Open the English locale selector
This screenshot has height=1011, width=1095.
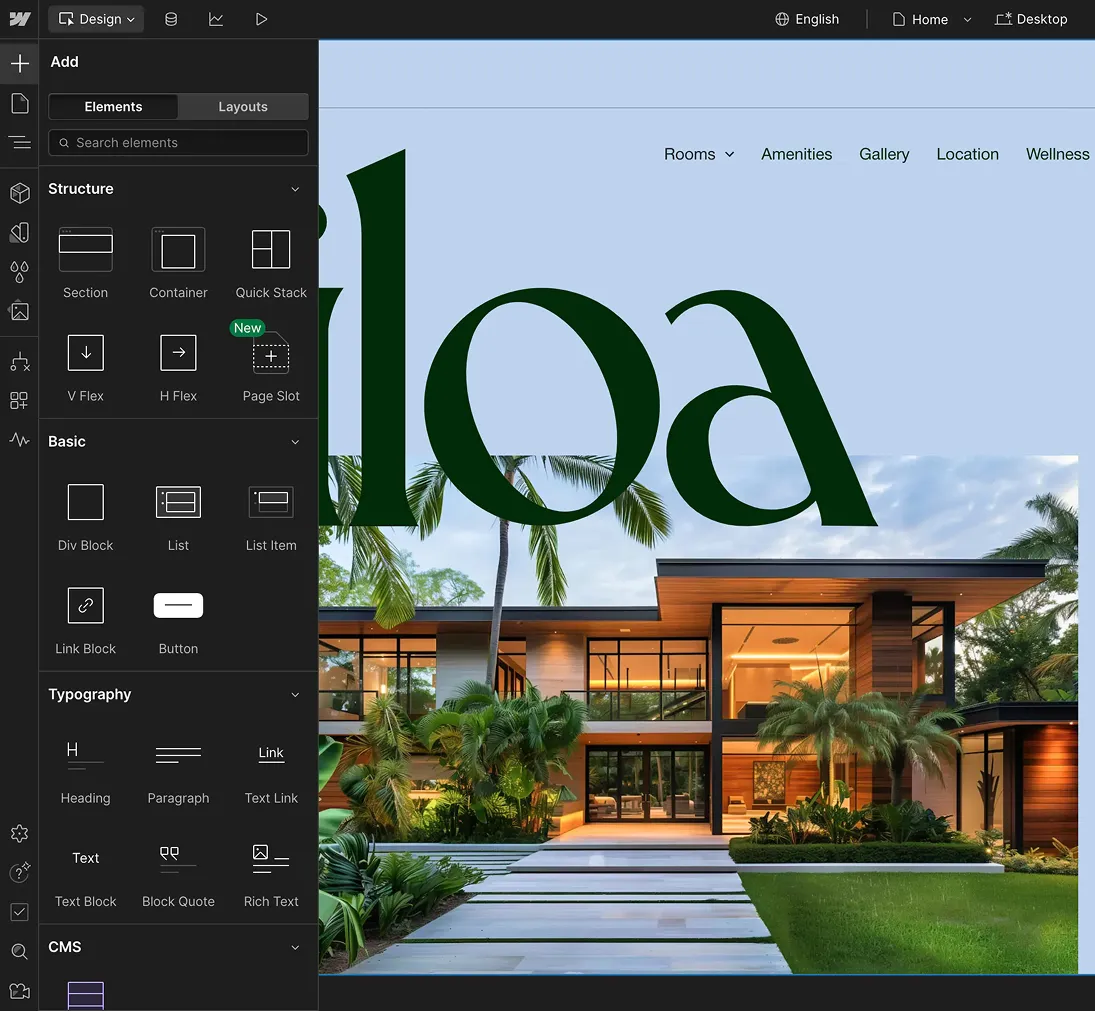click(807, 19)
